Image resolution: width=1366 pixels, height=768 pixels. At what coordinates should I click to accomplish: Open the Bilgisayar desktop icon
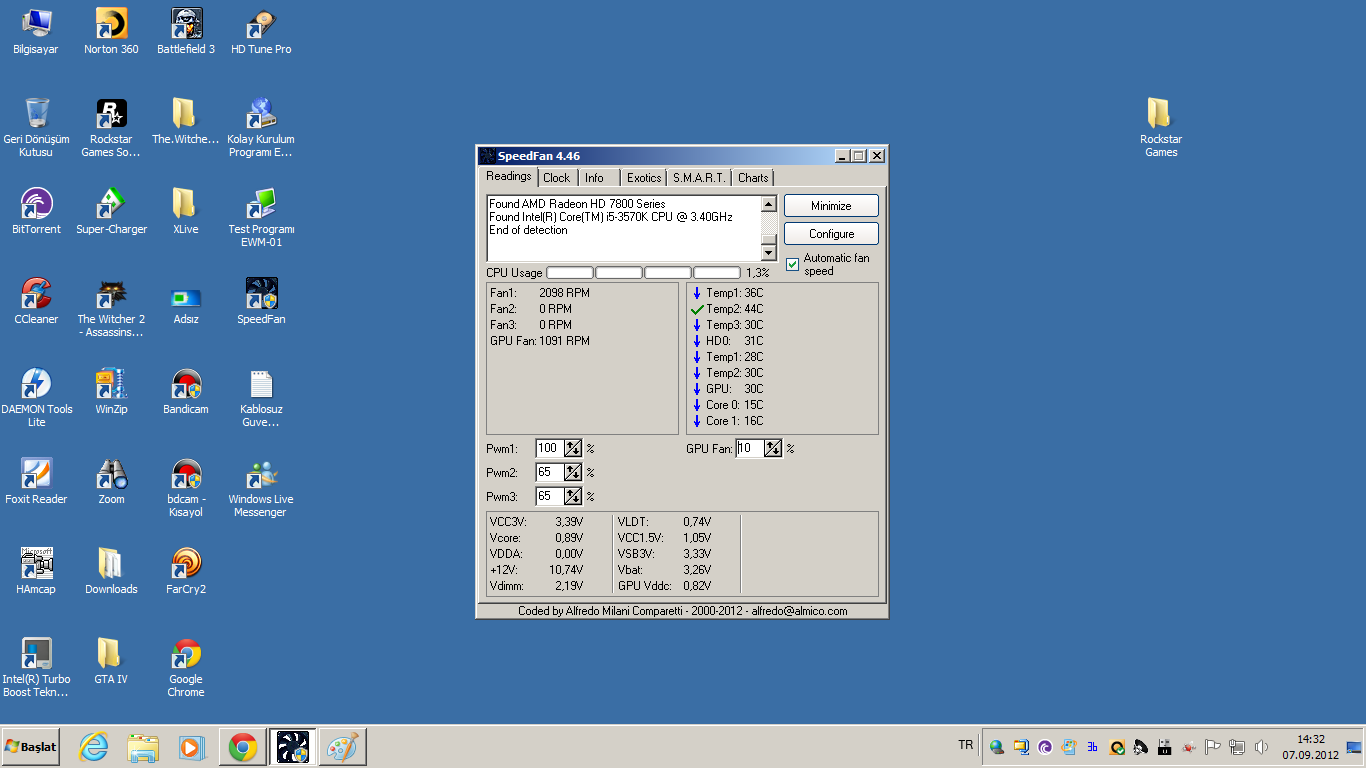(36, 31)
